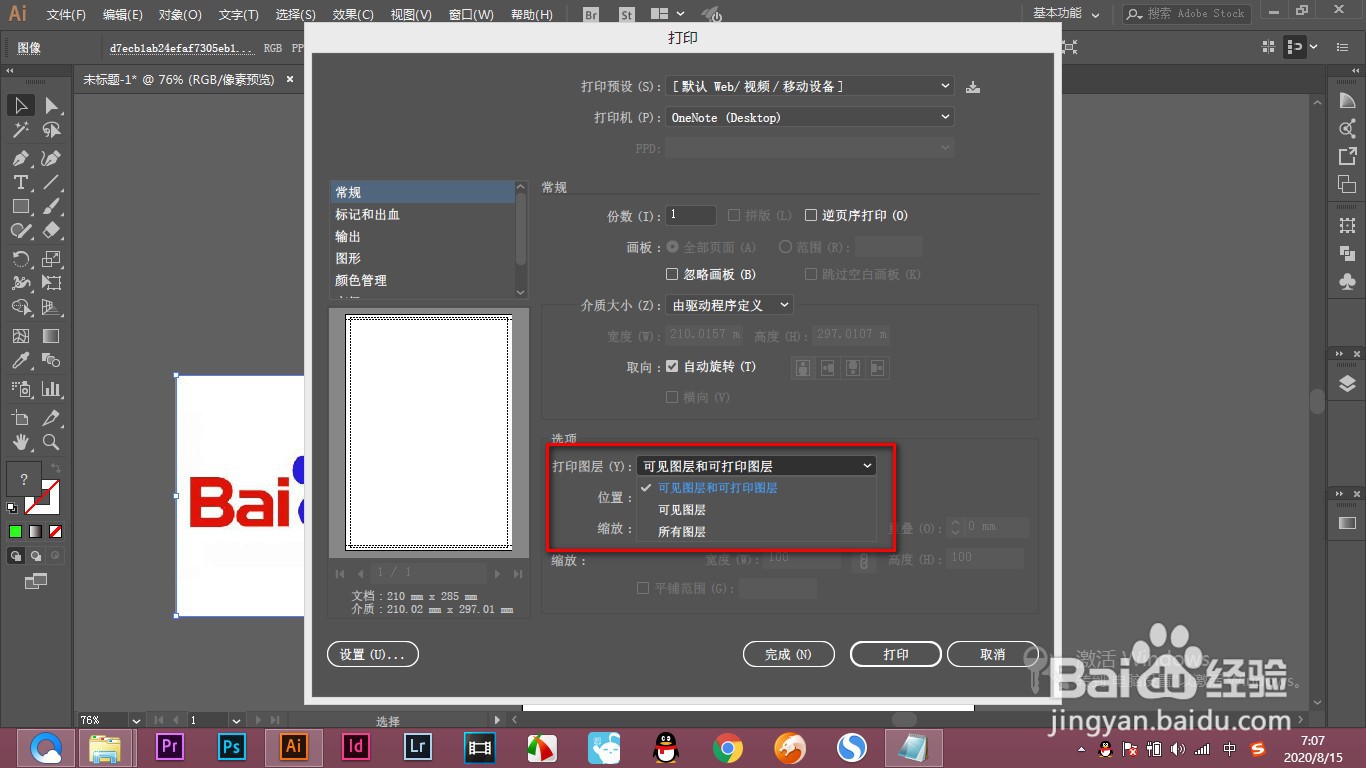Select the Rectangle tool
The width and height of the screenshot is (1366, 768).
(21, 206)
